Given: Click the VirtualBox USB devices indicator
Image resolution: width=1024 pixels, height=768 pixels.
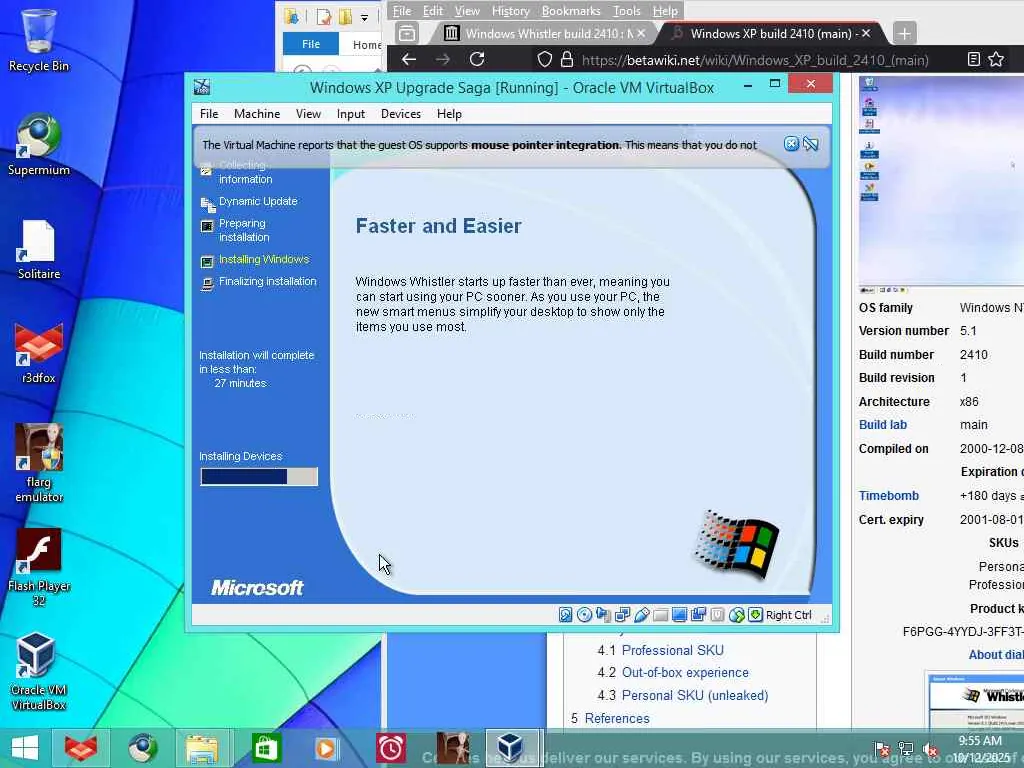Looking at the screenshot, I should [641, 615].
